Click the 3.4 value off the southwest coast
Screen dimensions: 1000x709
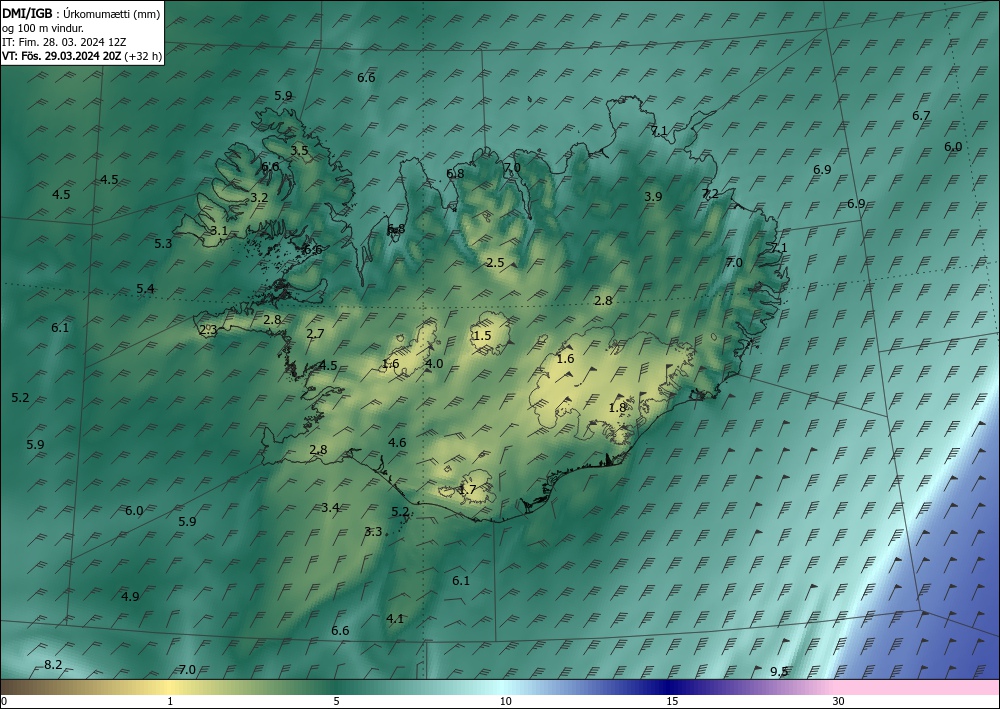[x=330, y=508]
